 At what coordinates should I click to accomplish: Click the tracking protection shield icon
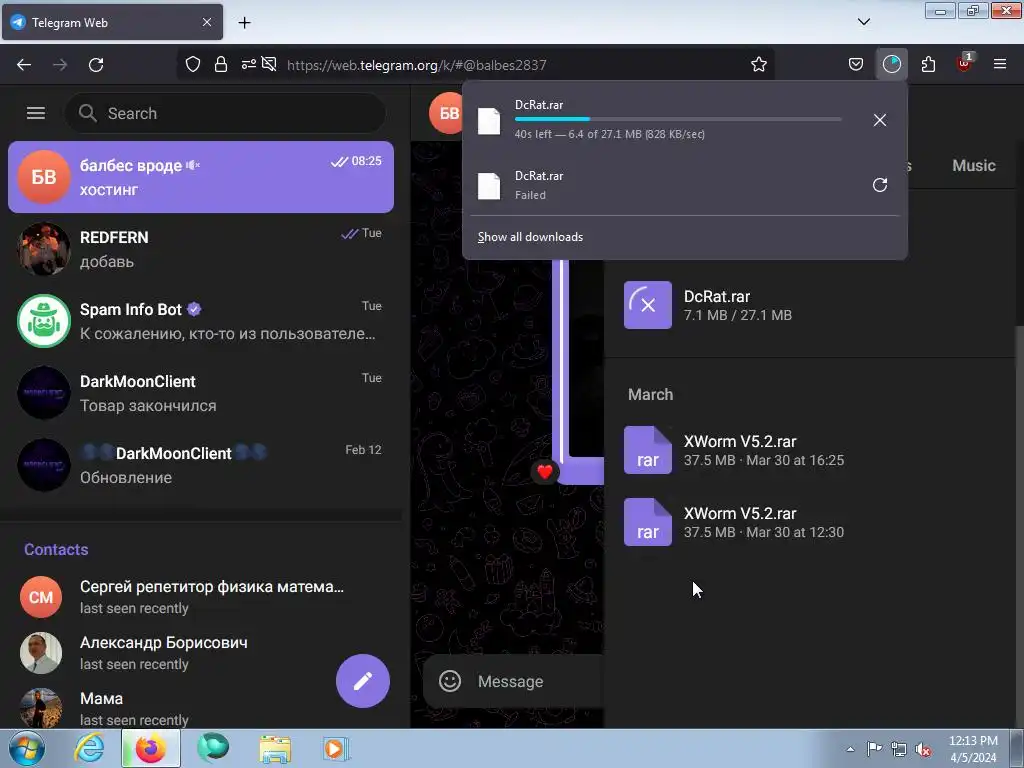[193, 65]
